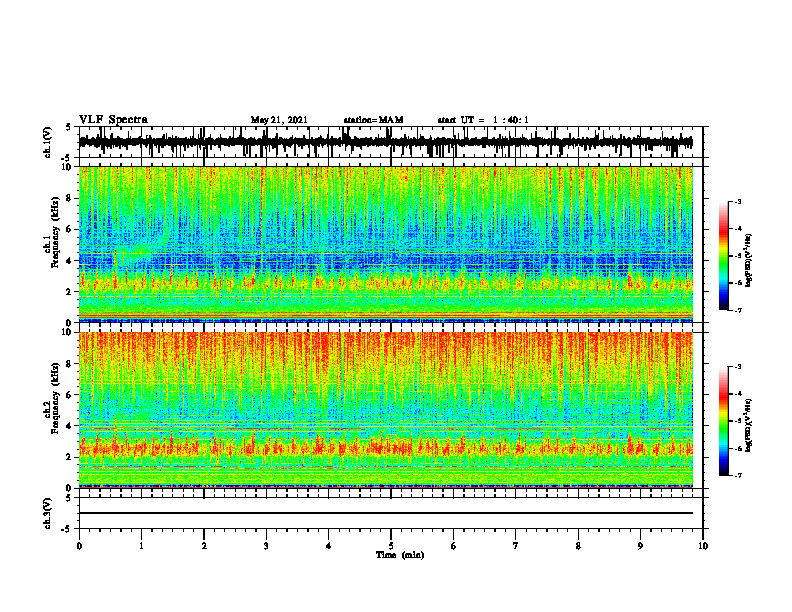792x612 pixels.
Task: Click the ch.1 color bar log(PSD) label
Action: pyautogui.click(x=749, y=261)
